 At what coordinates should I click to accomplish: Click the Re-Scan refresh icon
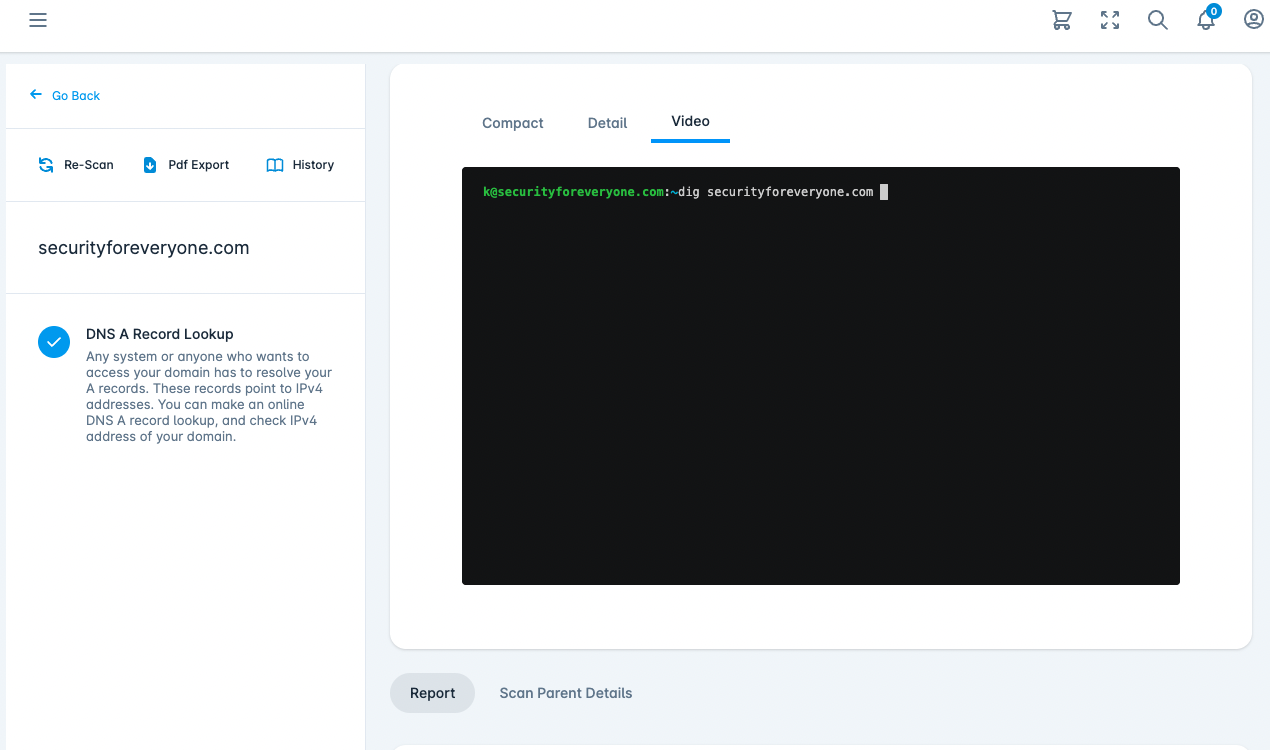pos(46,165)
